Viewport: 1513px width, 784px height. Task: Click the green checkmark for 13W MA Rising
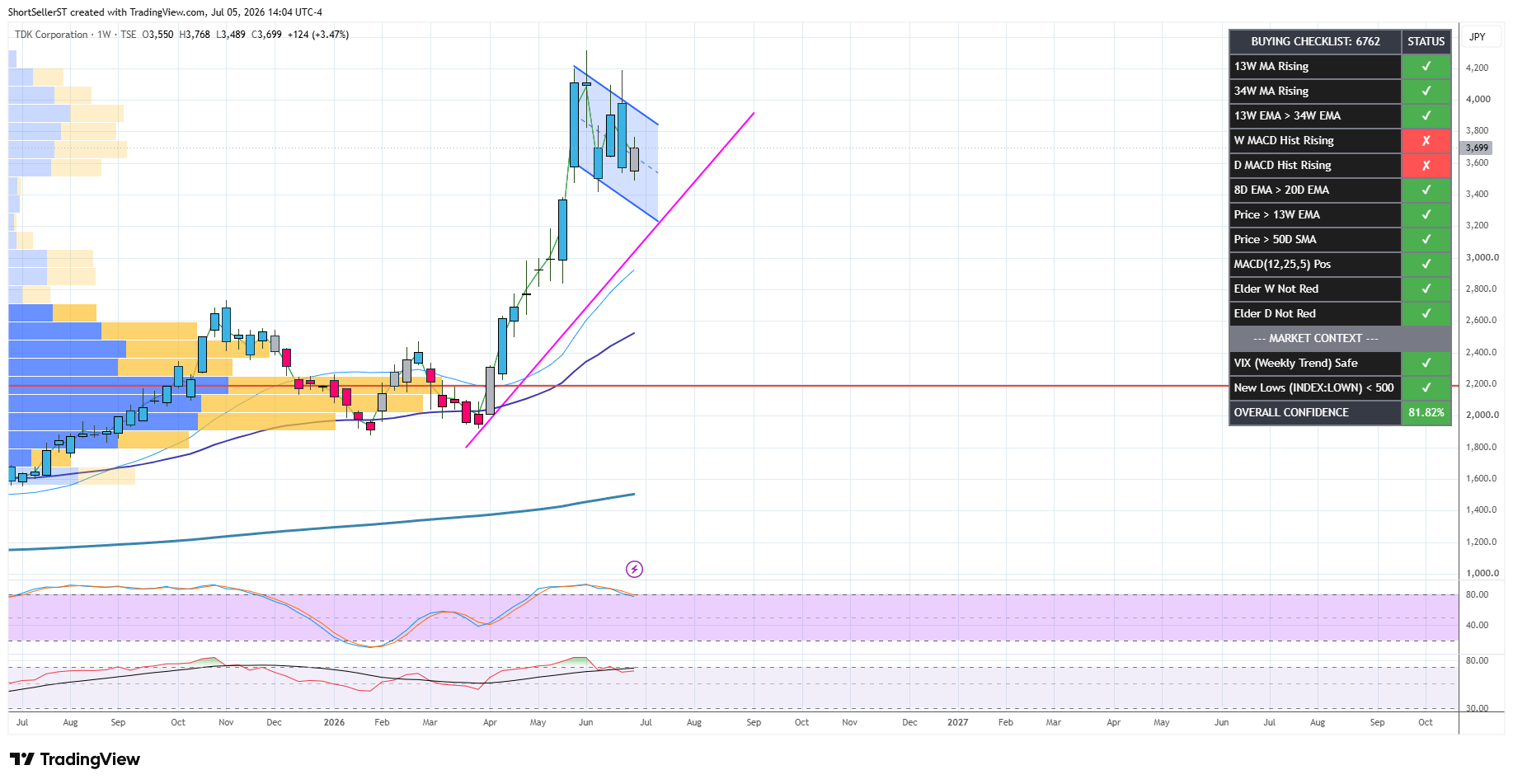pyautogui.click(x=1426, y=66)
